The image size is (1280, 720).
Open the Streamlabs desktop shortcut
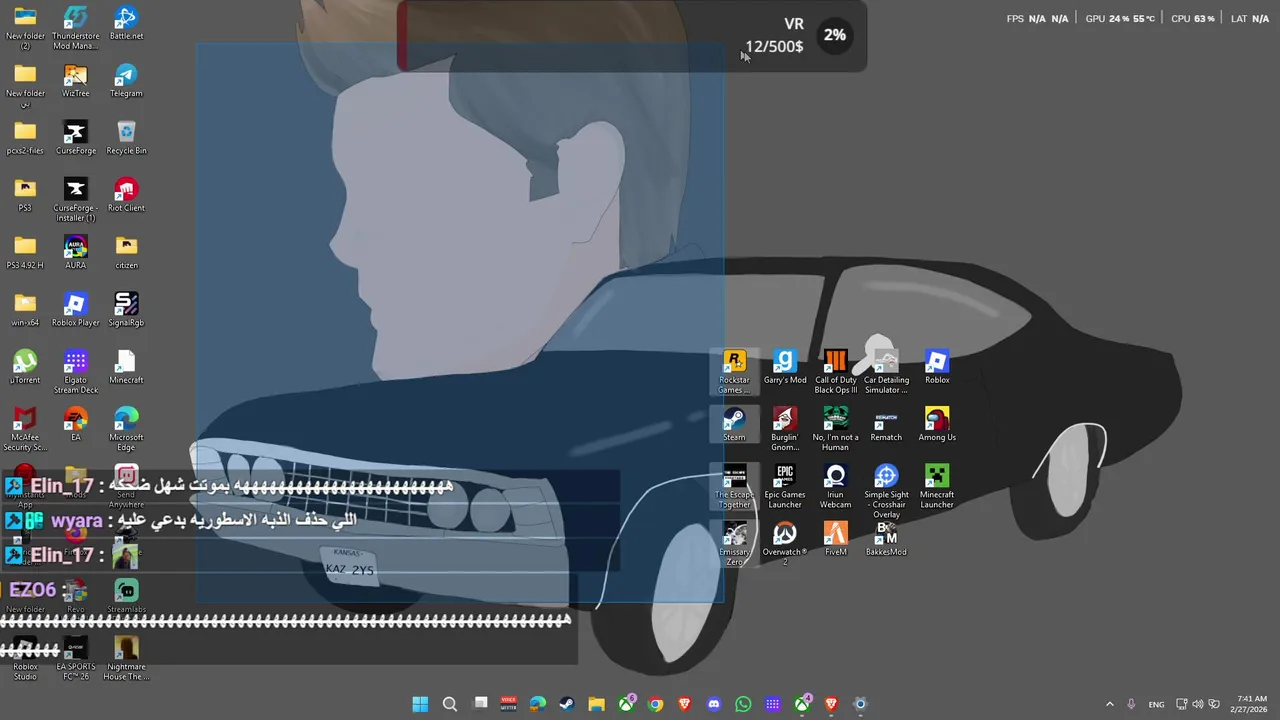coord(126,597)
